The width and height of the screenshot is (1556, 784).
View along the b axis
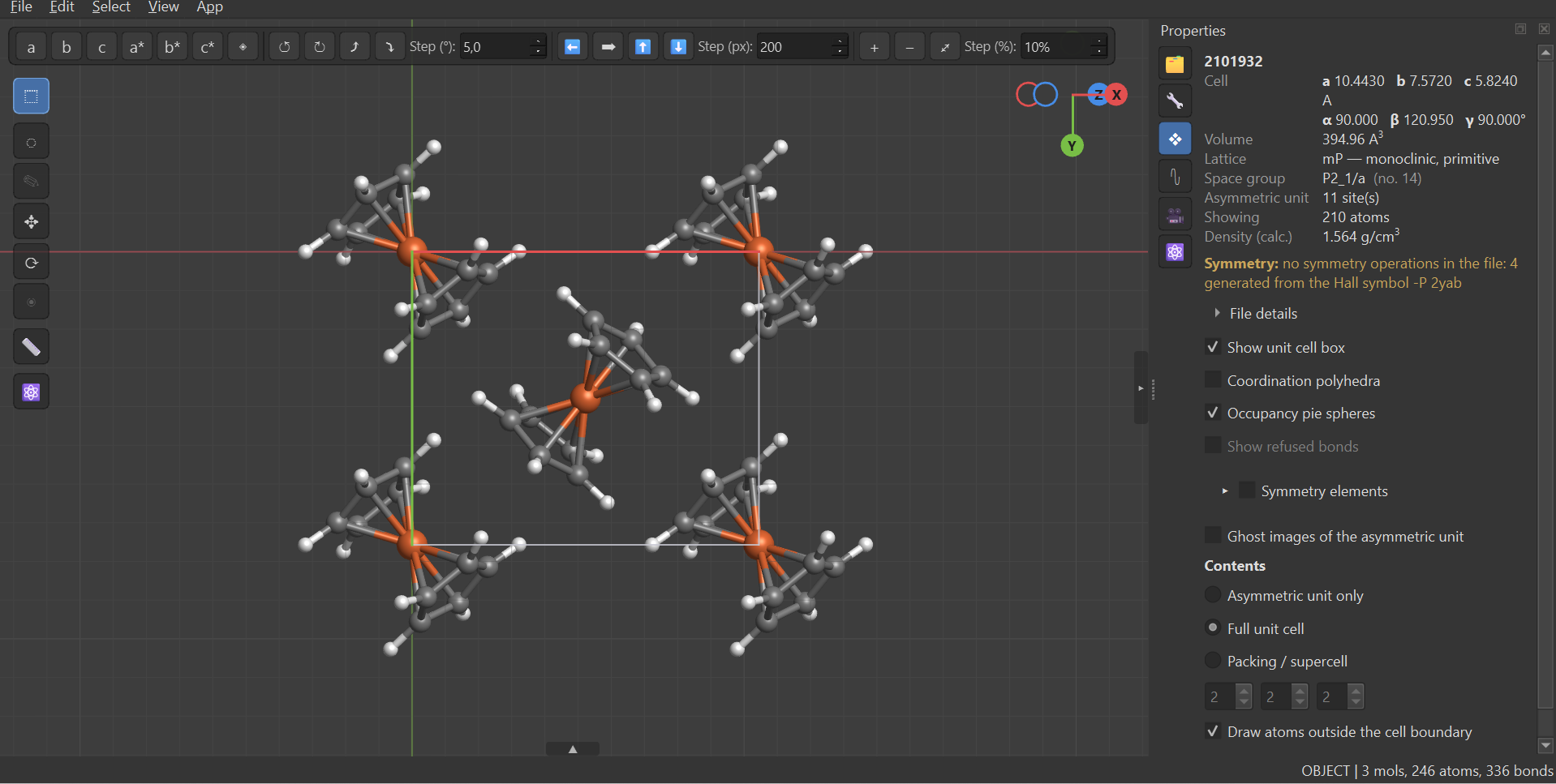(67, 47)
